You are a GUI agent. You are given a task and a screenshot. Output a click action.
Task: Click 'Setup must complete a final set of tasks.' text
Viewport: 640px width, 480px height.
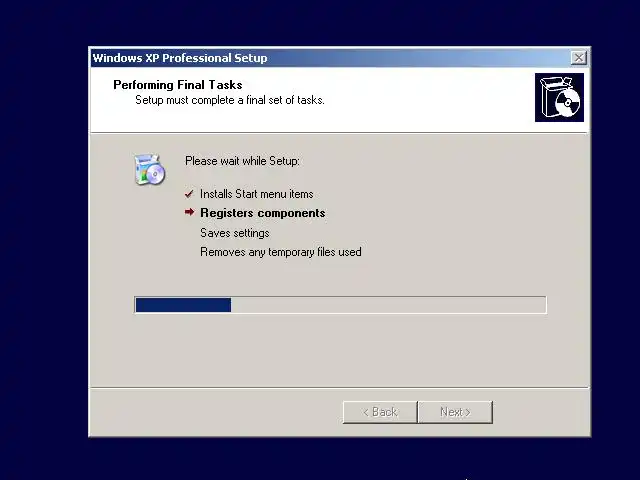tap(230, 100)
